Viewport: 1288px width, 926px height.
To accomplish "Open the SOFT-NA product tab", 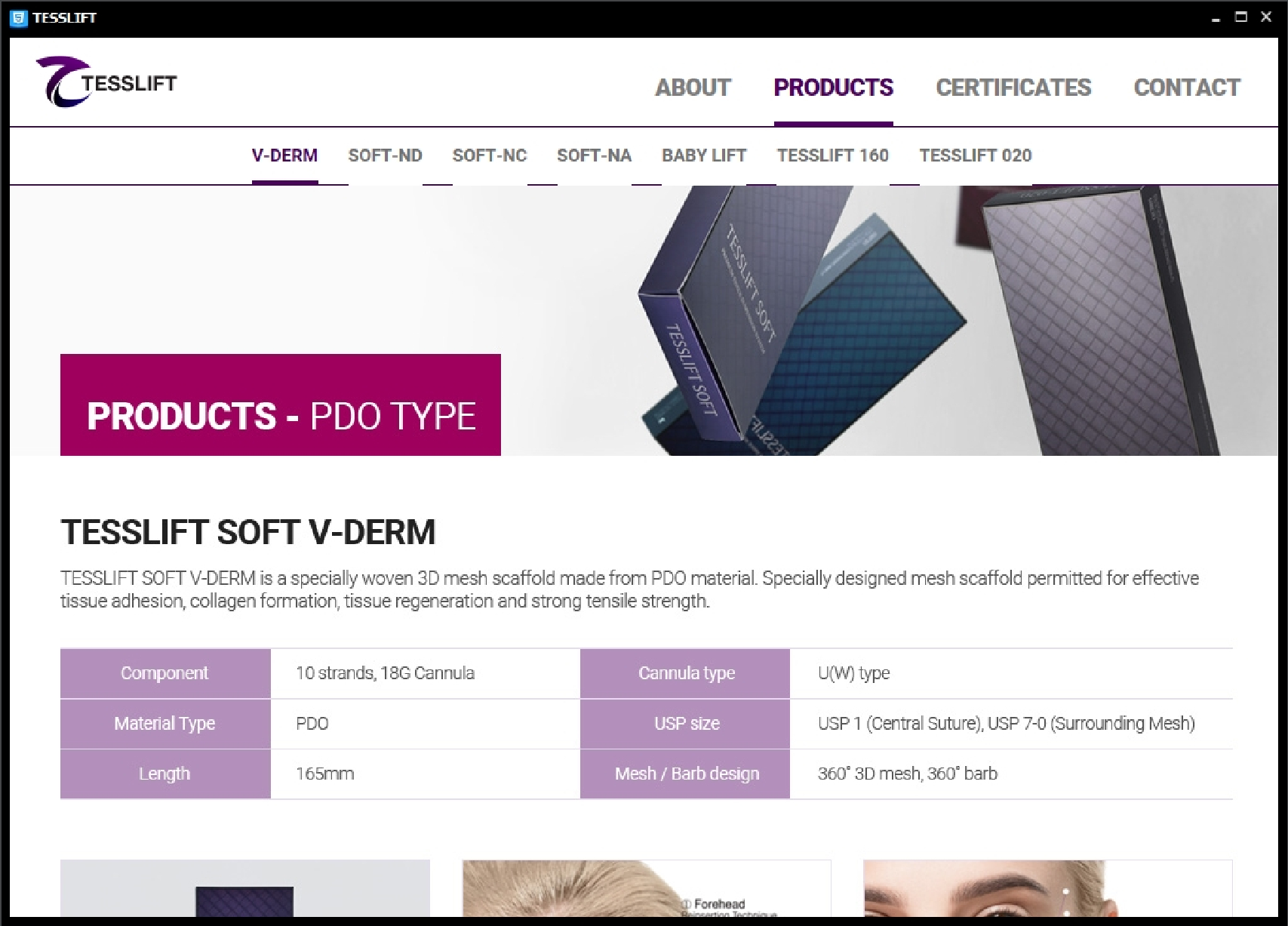I will [x=594, y=155].
